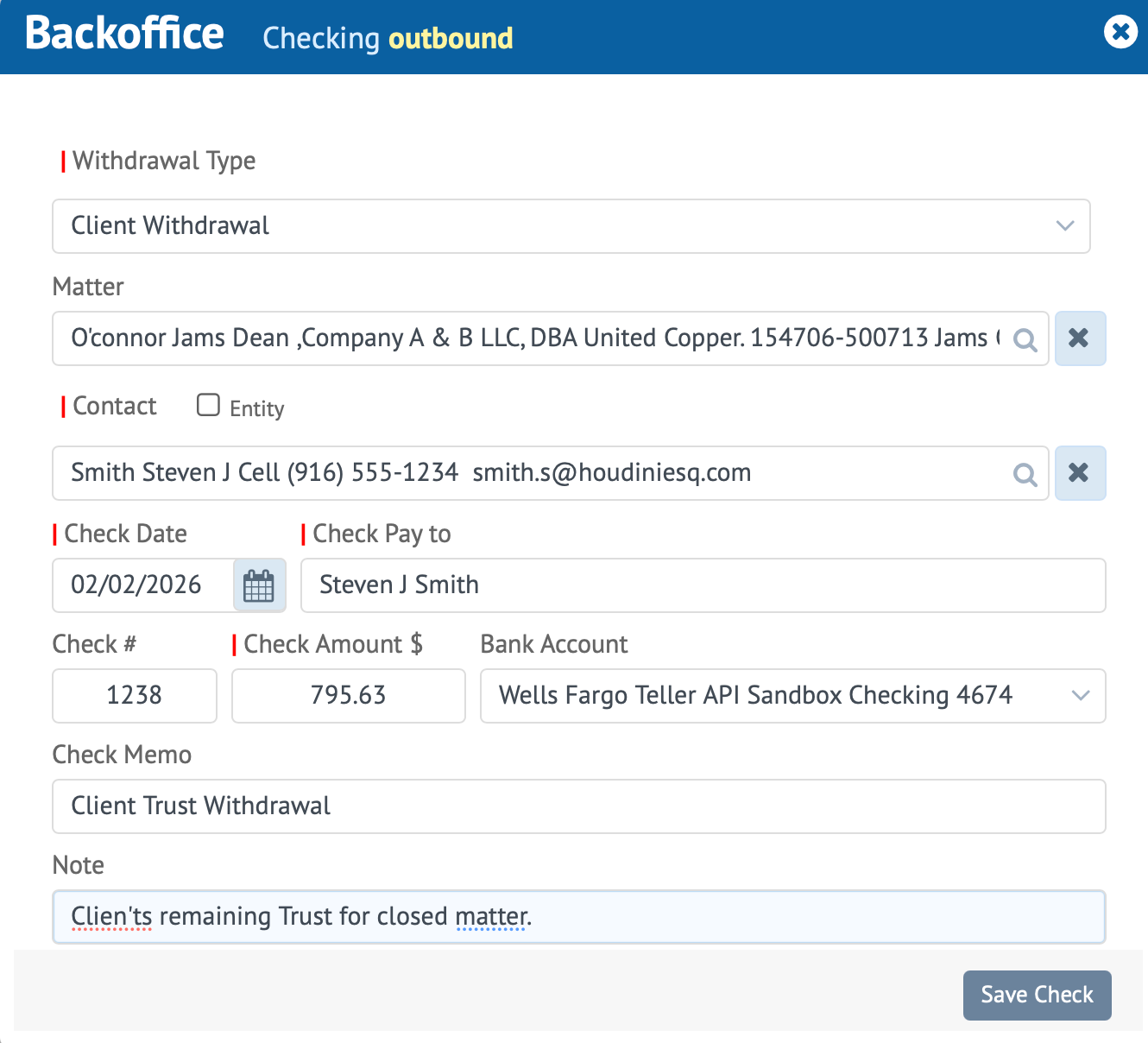Select the Note text area
The image size is (1148, 1043).
pos(578,916)
